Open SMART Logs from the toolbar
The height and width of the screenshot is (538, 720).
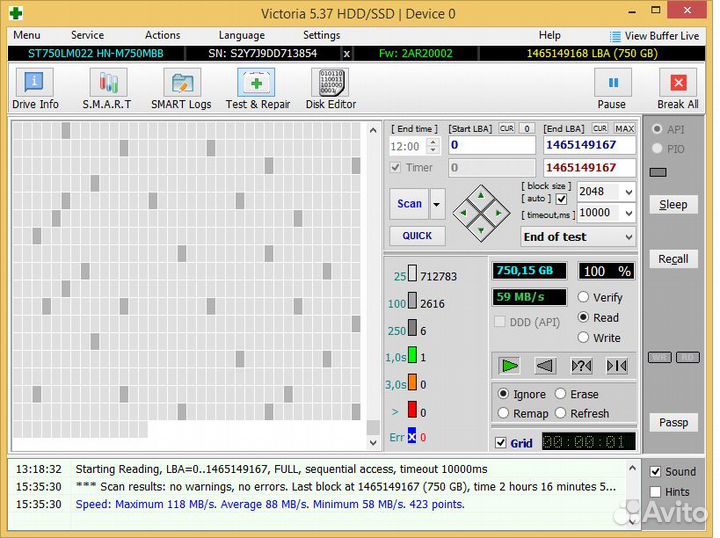(181, 89)
